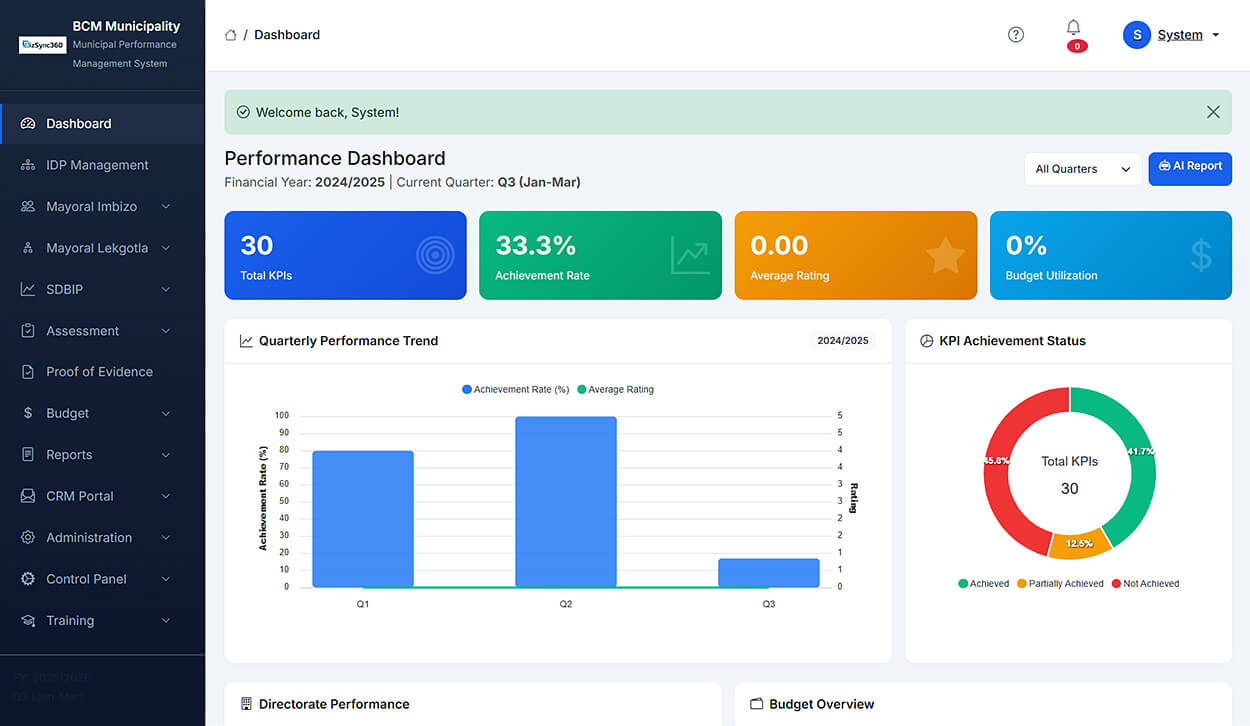This screenshot has width=1250, height=726.
Task: Toggle Not Achieved legend in donut chart
Action: [x=1144, y=584]
